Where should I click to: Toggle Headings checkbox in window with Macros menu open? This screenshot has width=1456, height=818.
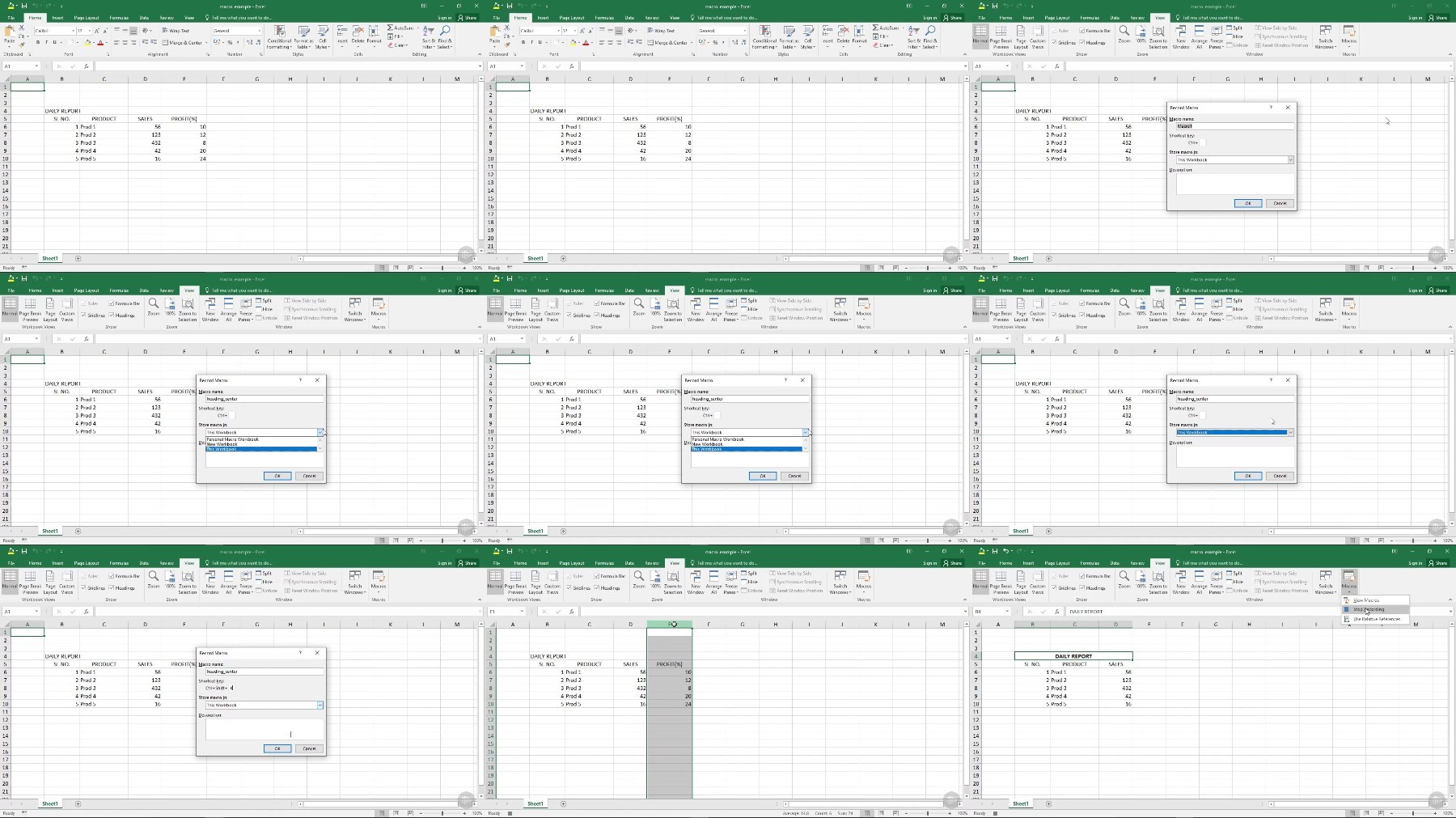[x=1081, y=587]
